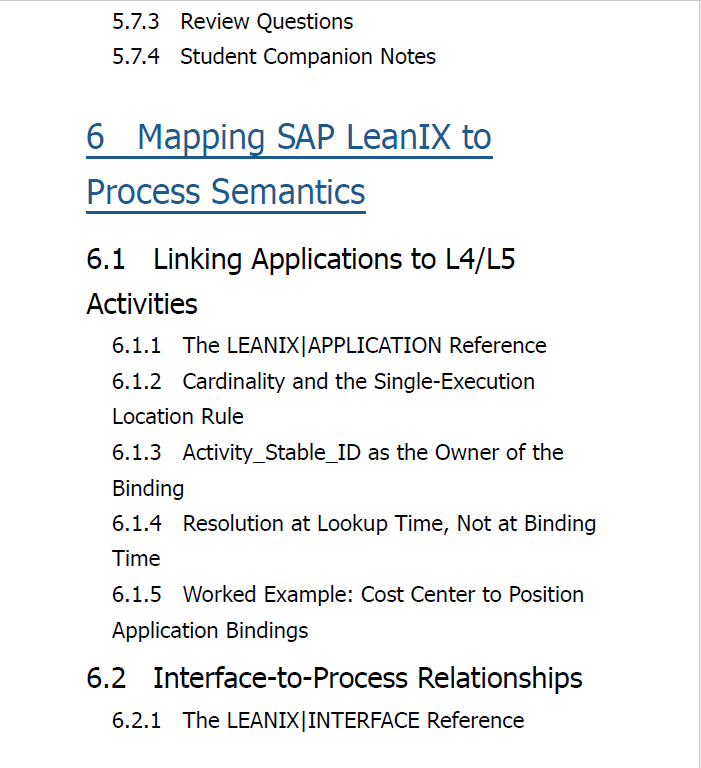Jump to 6.1 Linking Applications to L4/L5
Screen dimensions: 701x768
301,259
